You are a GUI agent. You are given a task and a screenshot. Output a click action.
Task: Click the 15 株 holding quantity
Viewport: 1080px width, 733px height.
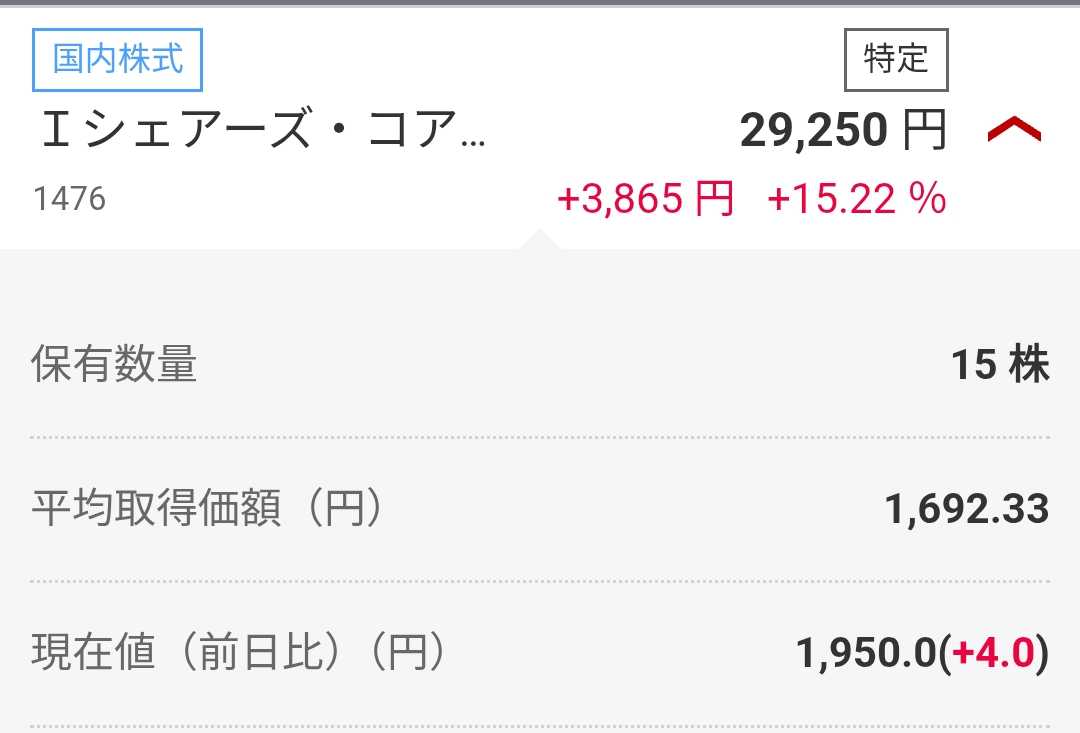(1000, 365)
